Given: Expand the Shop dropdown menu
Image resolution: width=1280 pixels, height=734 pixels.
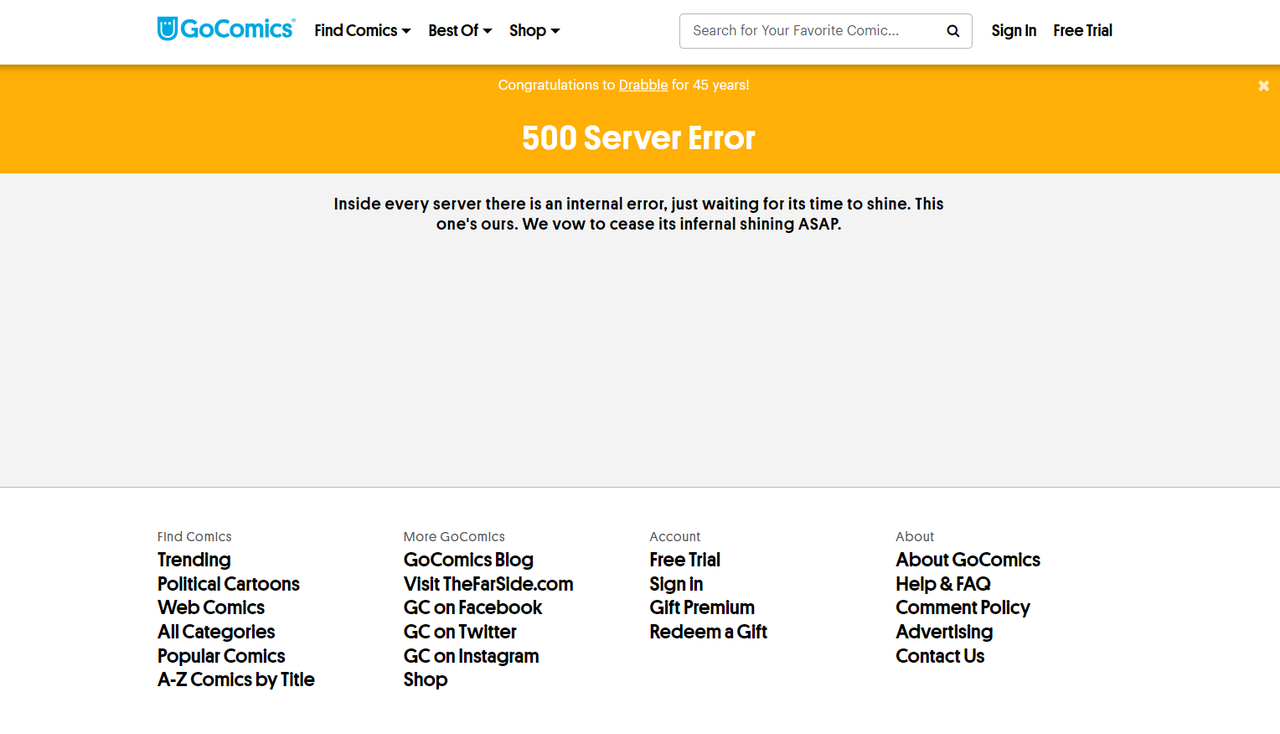Looking at the screenshot, I should [x=534, y=31].
